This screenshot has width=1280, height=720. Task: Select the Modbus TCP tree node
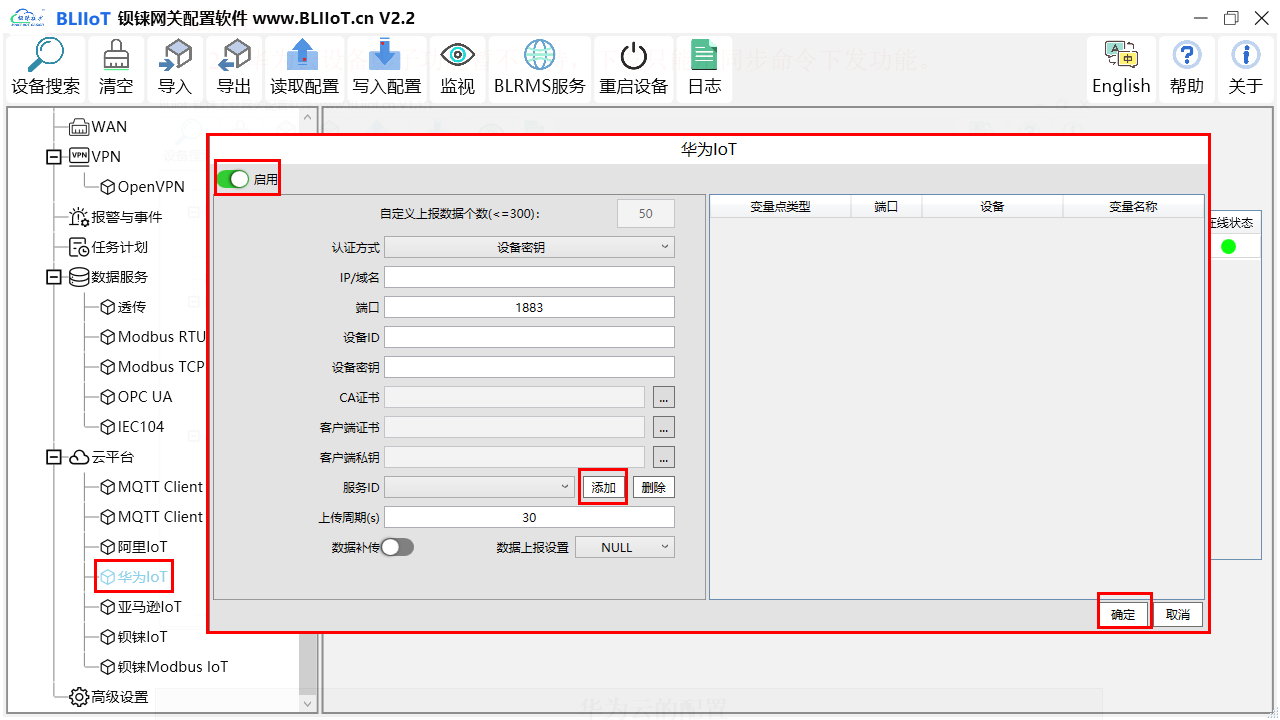152,367
